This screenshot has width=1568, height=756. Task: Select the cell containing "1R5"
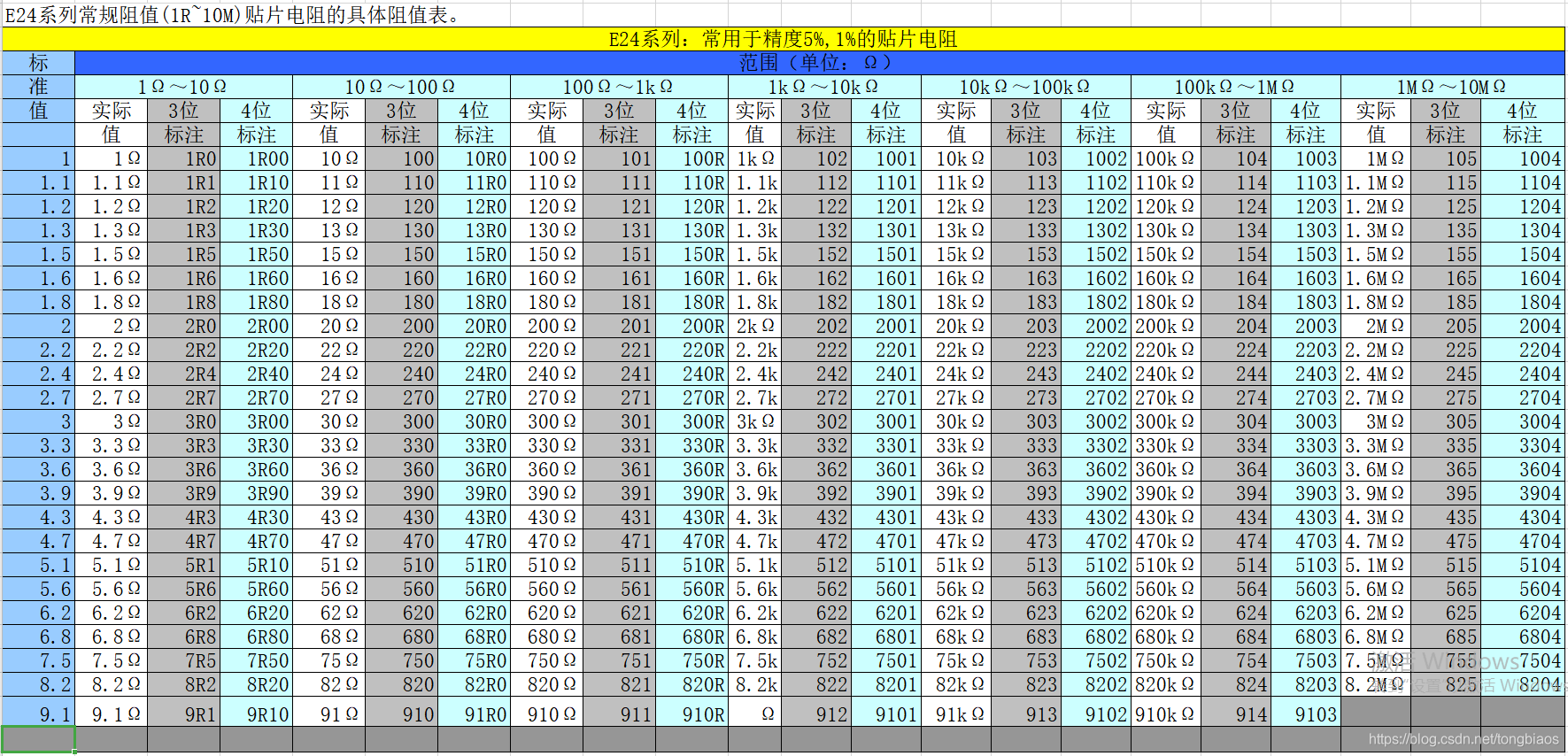[x=183, y=254]
